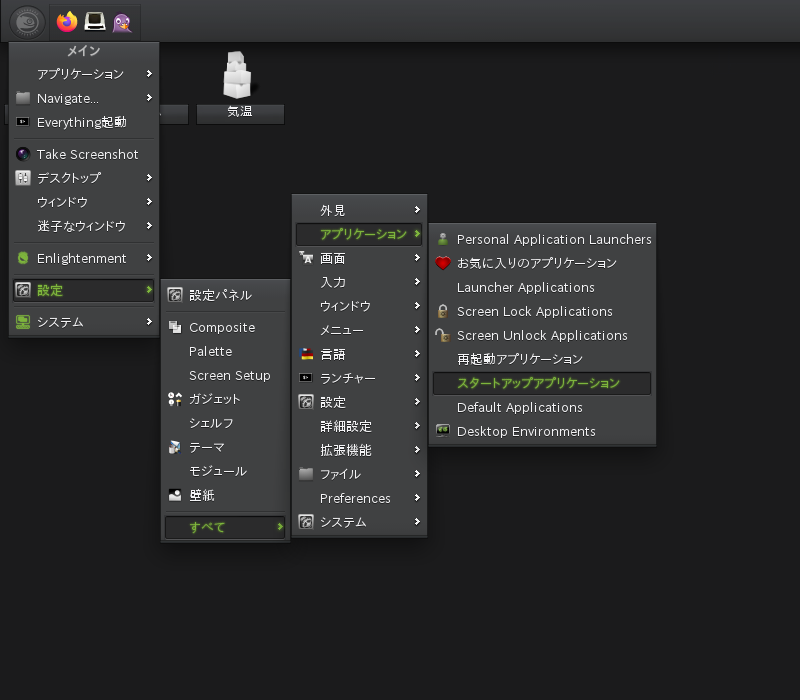Click the メイン menu title

tap(84, 51)
